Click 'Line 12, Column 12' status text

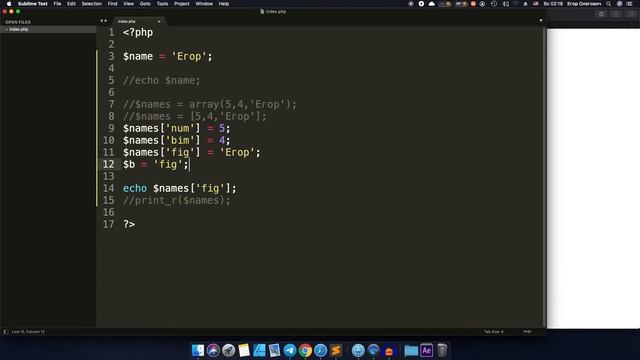(x=28, y=332)
